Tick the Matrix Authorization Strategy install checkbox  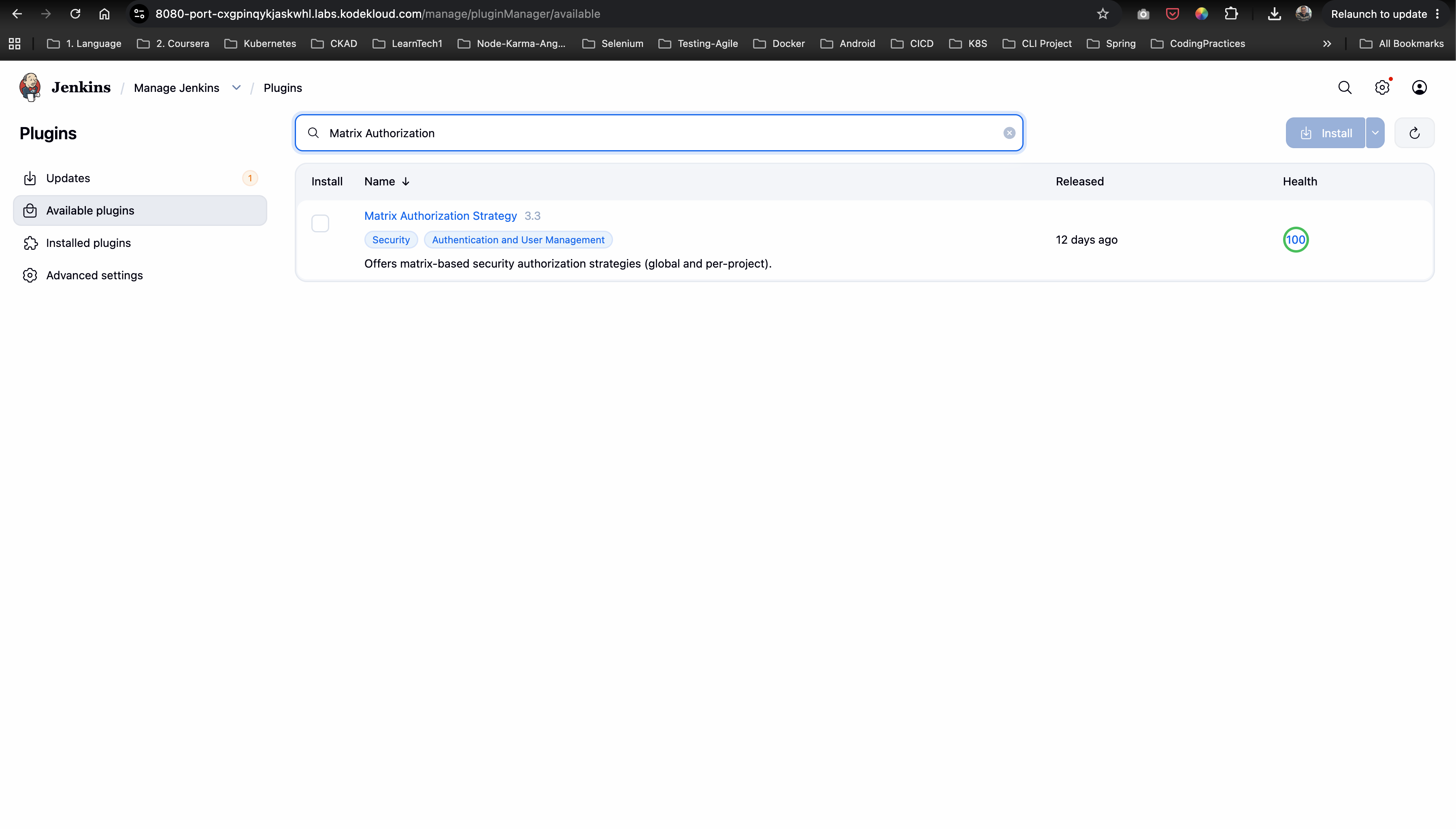click(320, 223)
